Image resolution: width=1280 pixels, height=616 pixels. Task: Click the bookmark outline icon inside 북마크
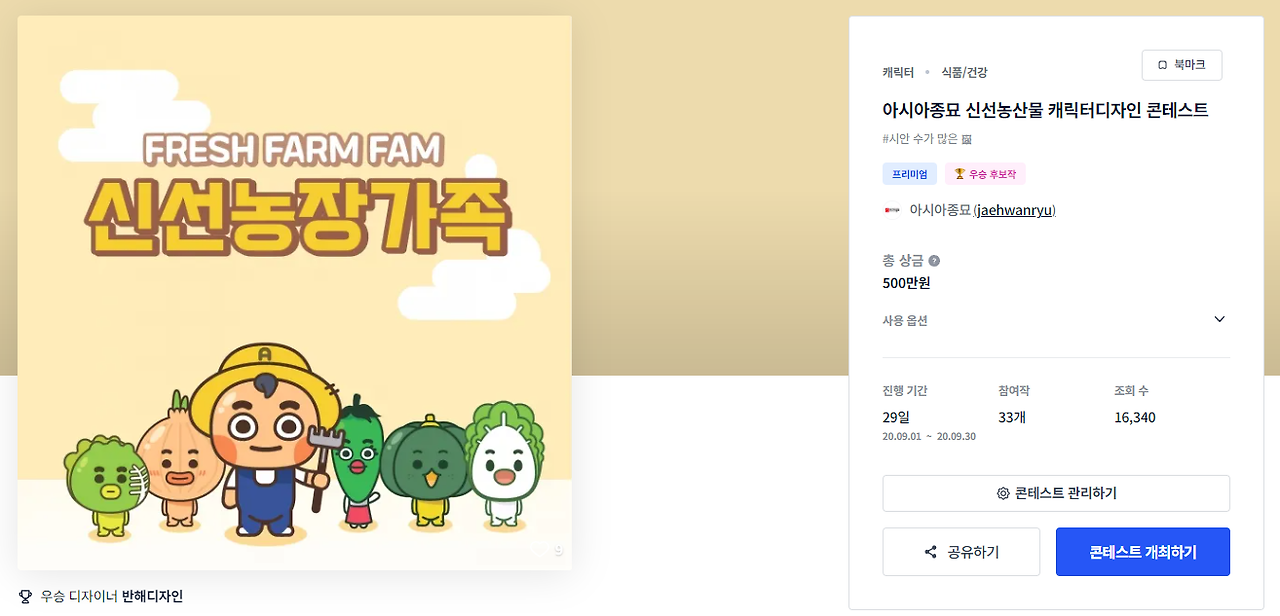pyautogui.click(x=1162, y=65)
